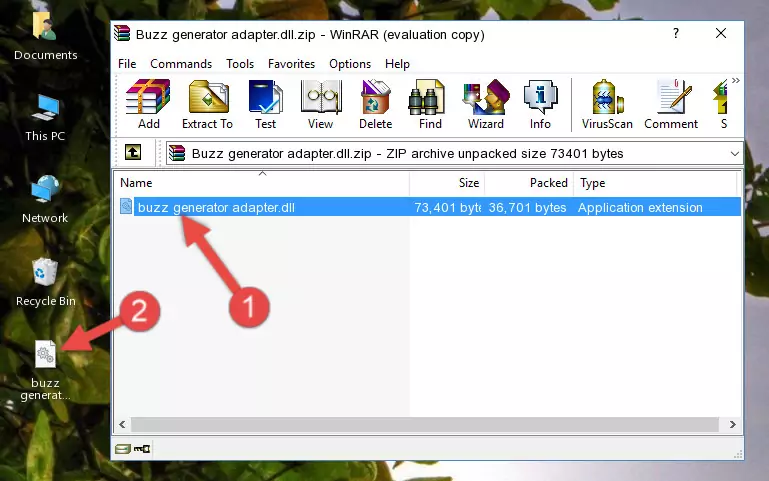Click the Delete toolbar icon
This screenshot has height=481, width=769.
(x=376, y=104)
